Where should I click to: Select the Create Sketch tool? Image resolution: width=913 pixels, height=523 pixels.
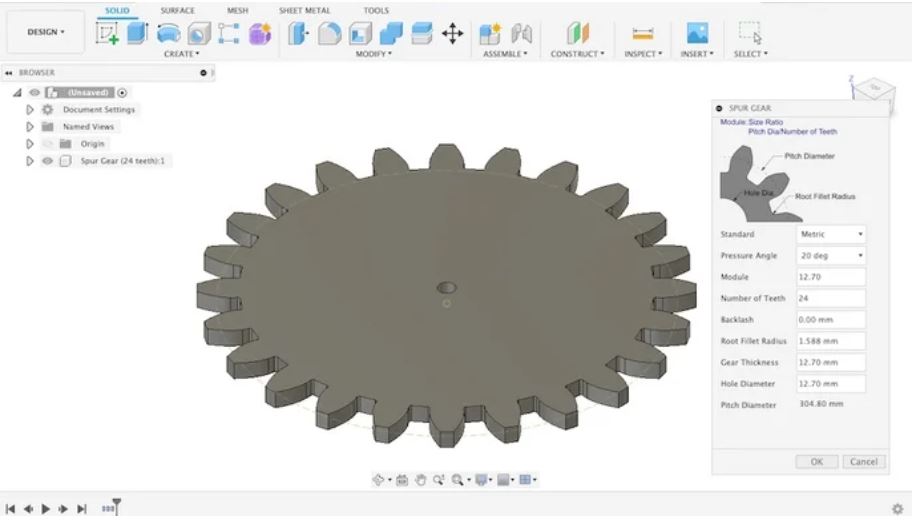tap(106, 33)
